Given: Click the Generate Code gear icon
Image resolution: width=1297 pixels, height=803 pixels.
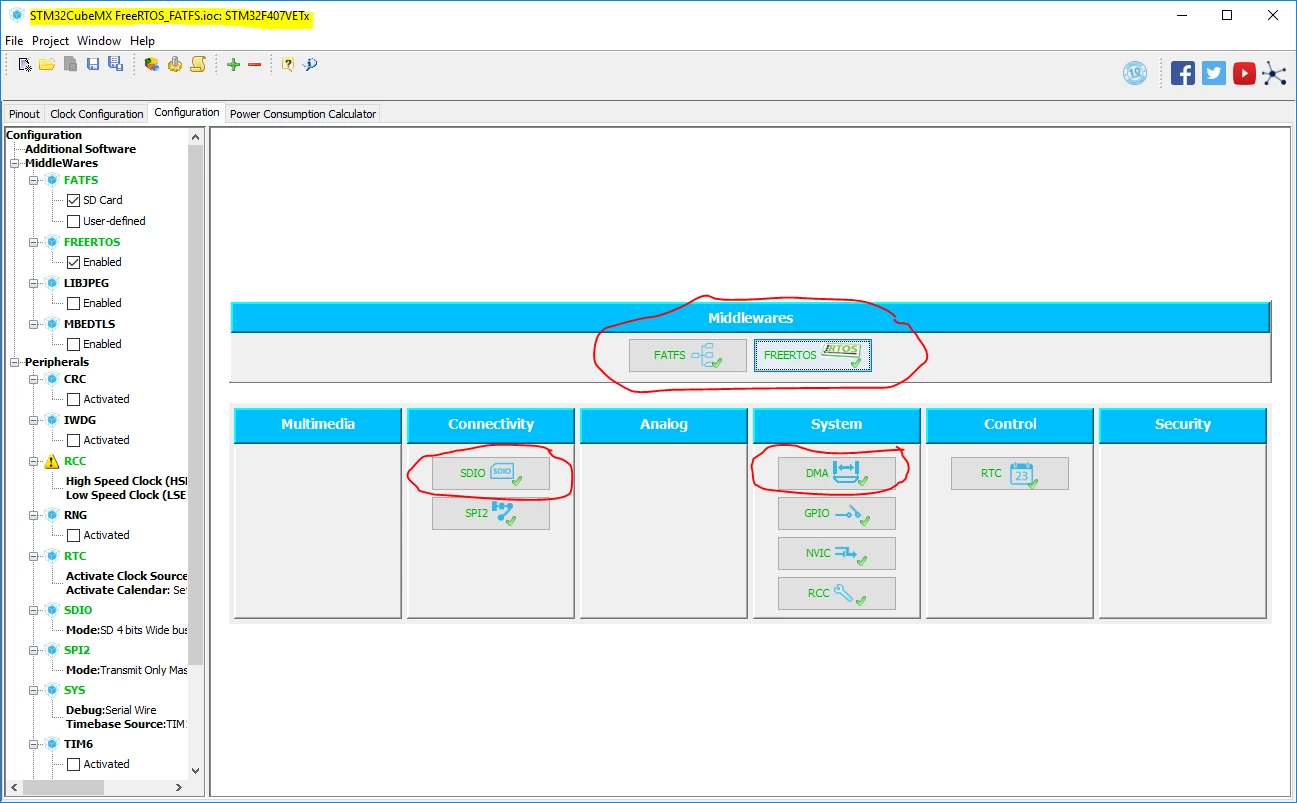Looking at the screenshot, I should point(175,64).
